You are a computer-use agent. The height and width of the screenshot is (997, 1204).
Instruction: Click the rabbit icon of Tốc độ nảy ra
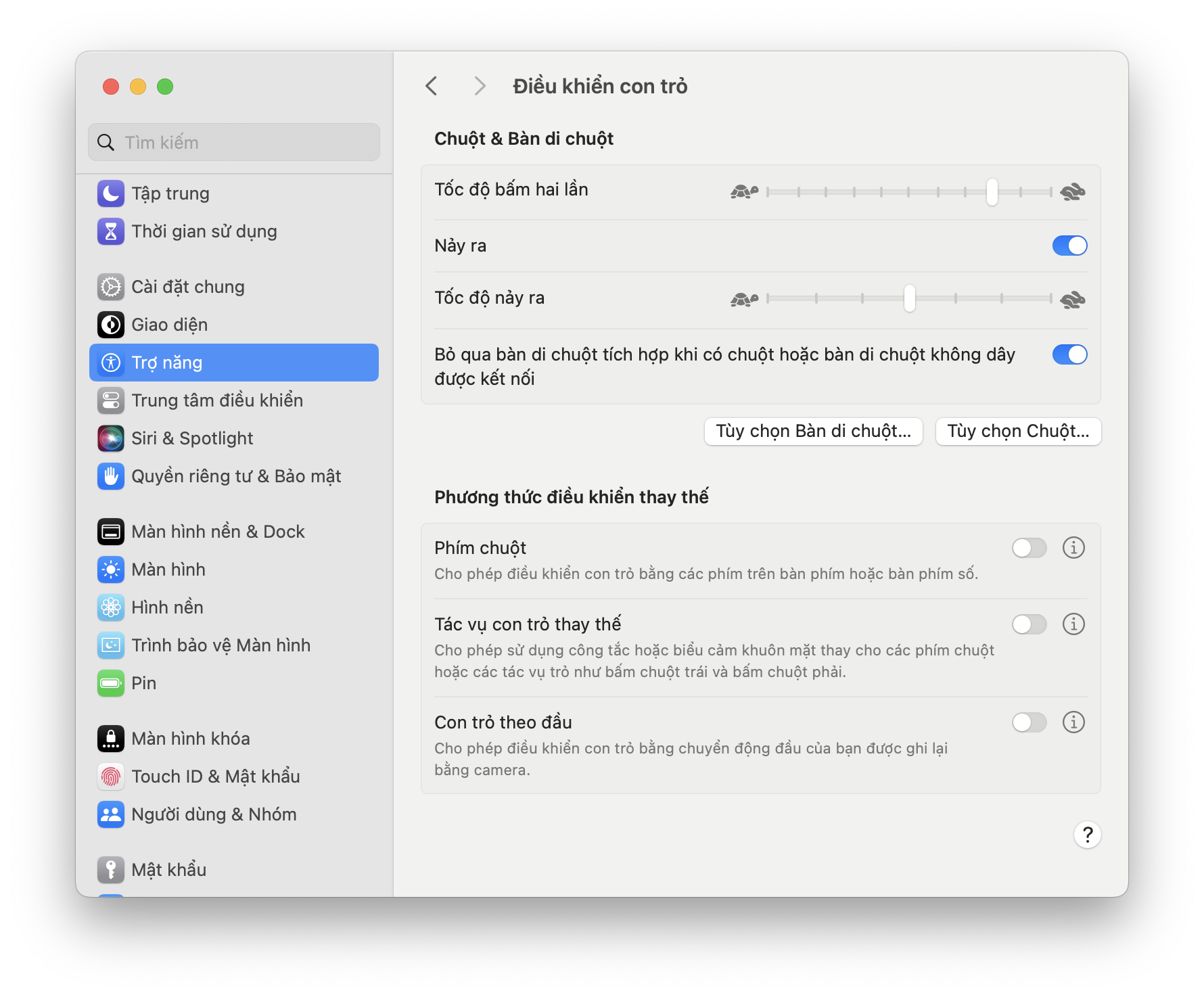tap(1073, 299)
